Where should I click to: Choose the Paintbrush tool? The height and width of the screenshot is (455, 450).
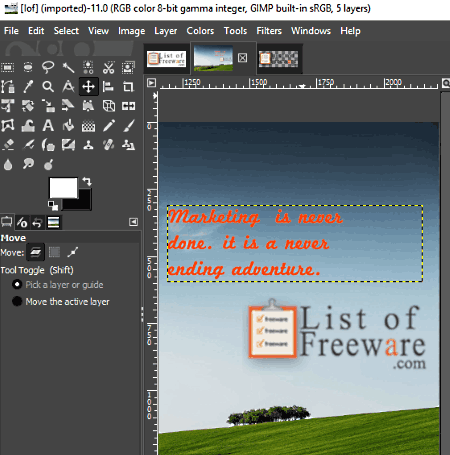click(128, 126)
